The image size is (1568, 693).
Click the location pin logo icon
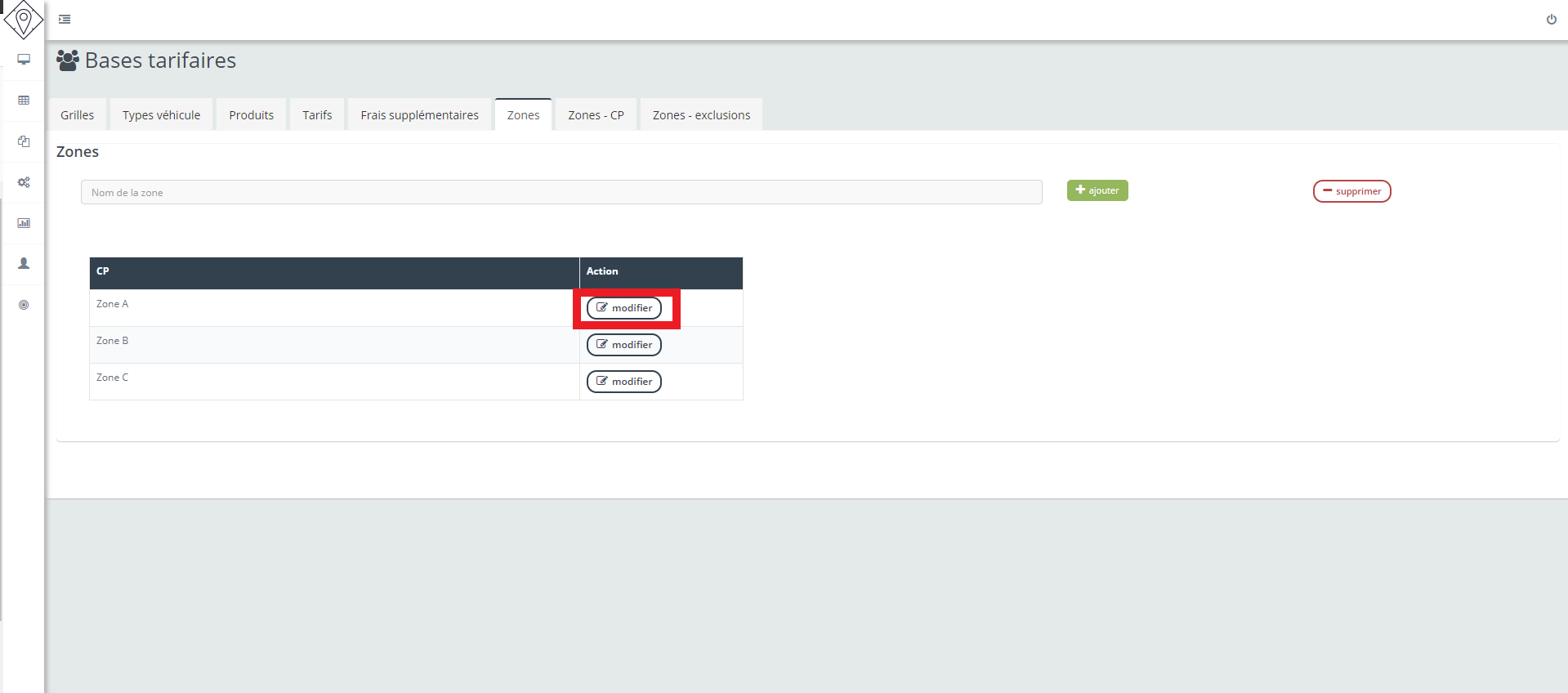click(x=24, y=20)
